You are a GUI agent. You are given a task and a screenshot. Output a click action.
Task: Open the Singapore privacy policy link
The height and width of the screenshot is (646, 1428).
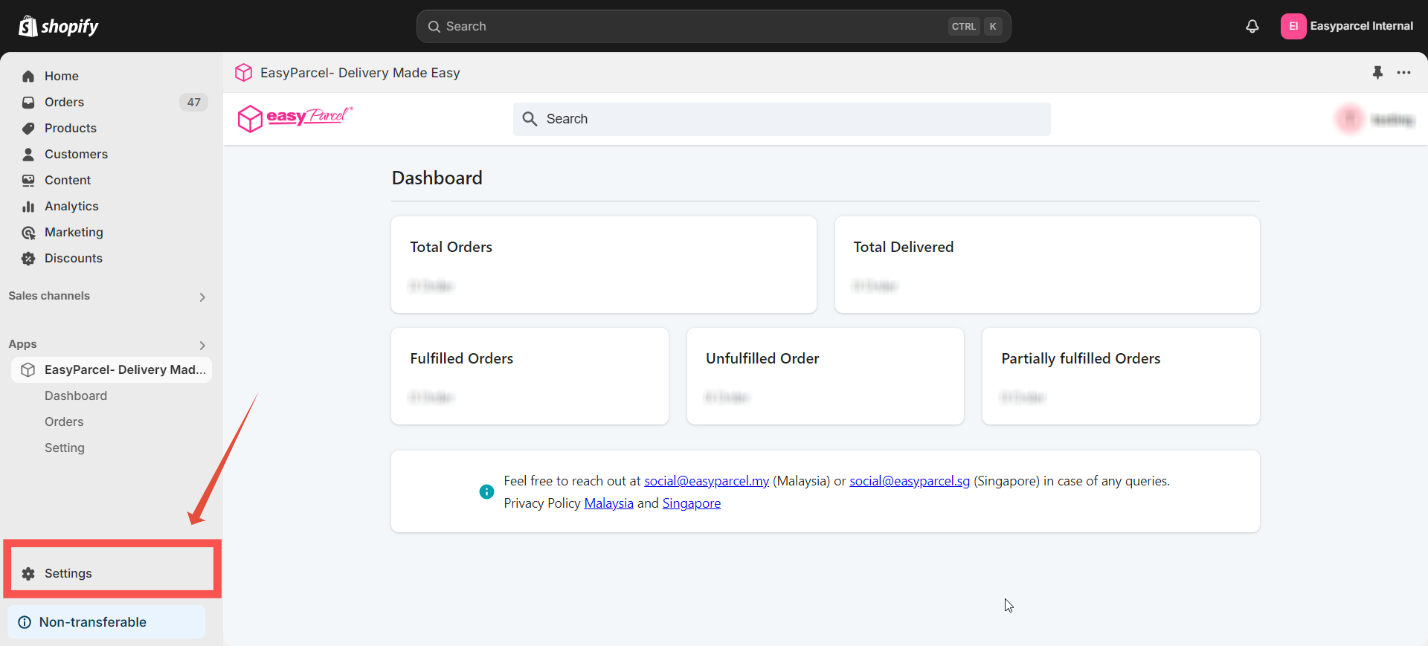(x=692, y=503)
